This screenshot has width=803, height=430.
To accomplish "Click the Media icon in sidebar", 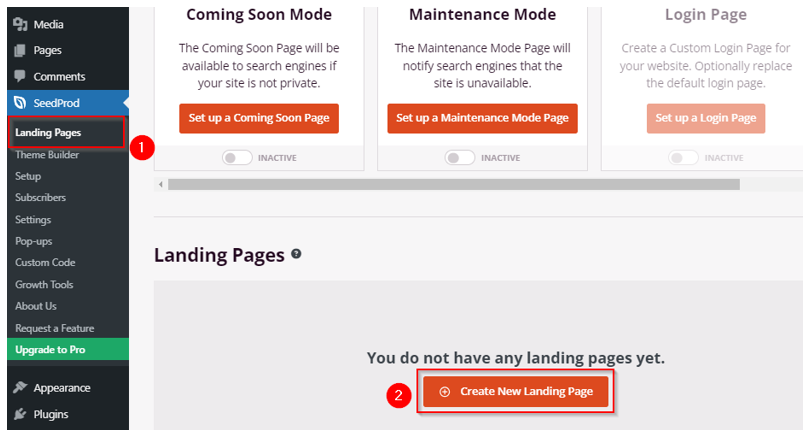I will pyautogui.click(x=20, y=24).
